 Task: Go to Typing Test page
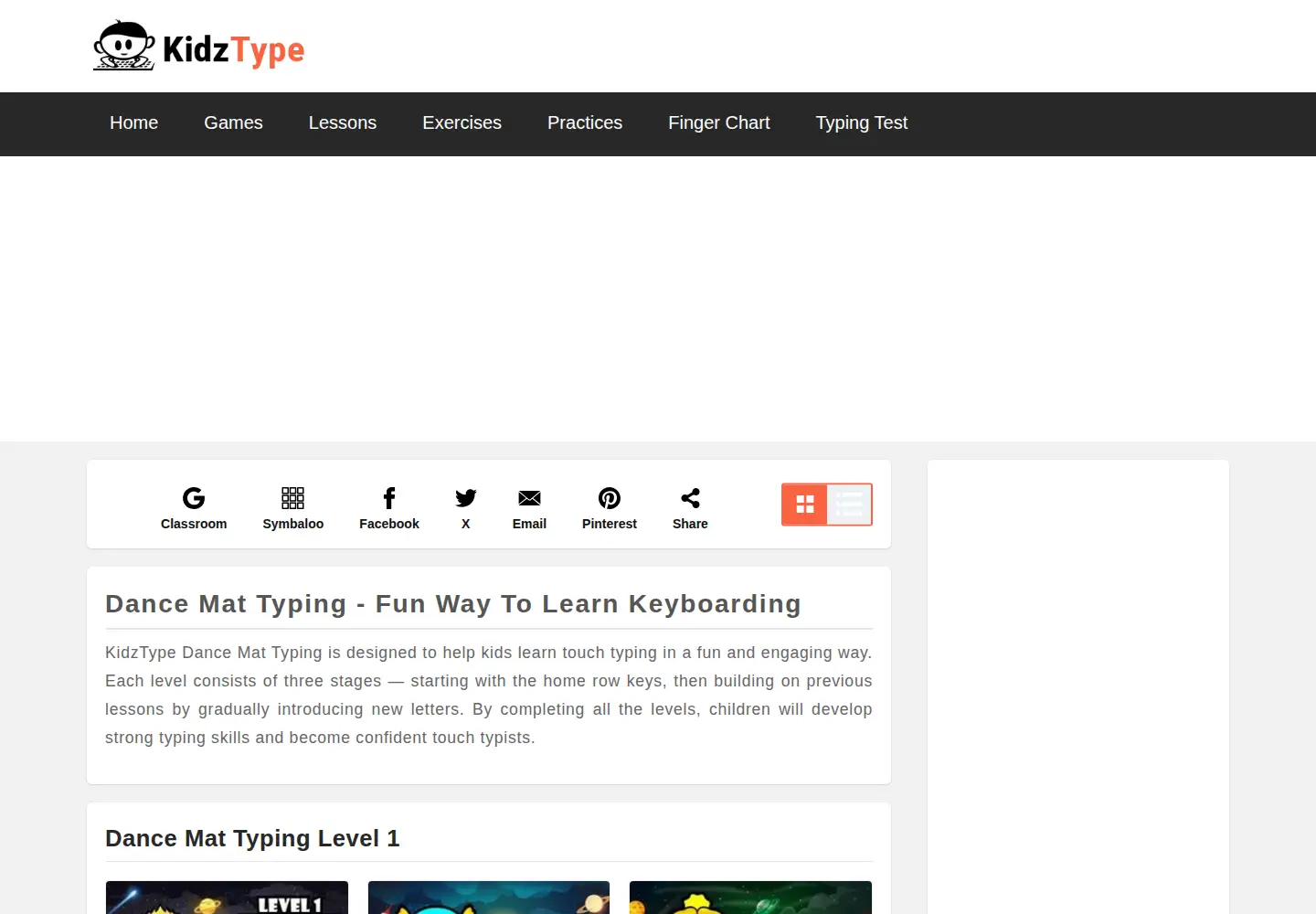click(x=862, y=123)
